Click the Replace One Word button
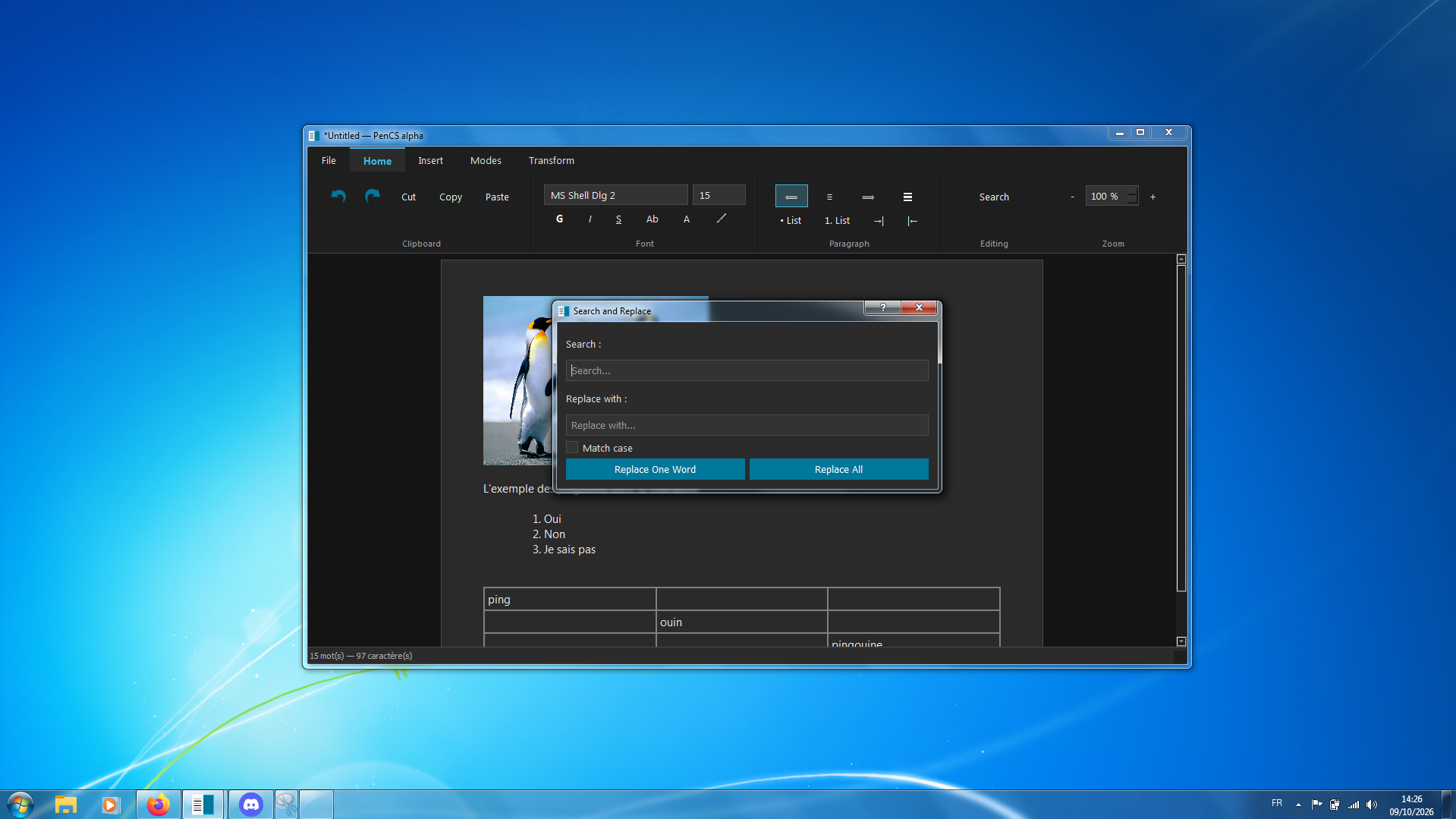Screen dimensions: 1456x819 point(656,469)
